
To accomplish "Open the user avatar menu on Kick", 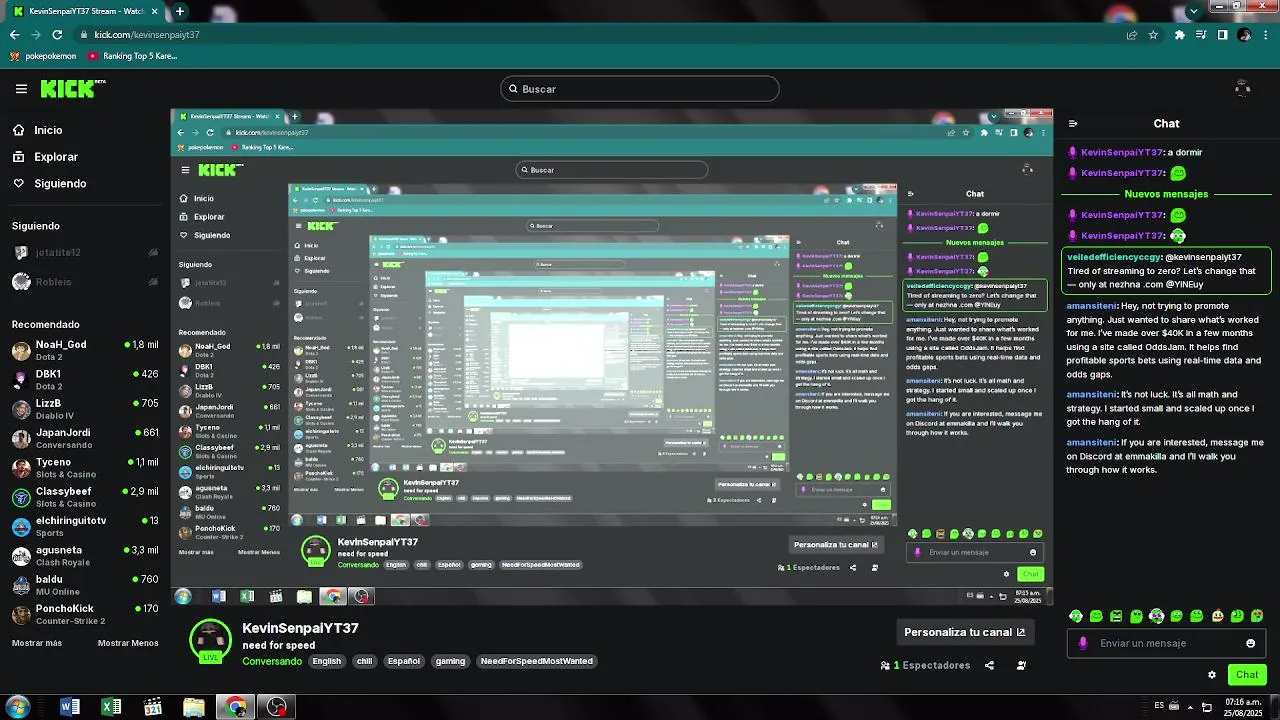I will pyautogui.click(x=1242, y=89).
